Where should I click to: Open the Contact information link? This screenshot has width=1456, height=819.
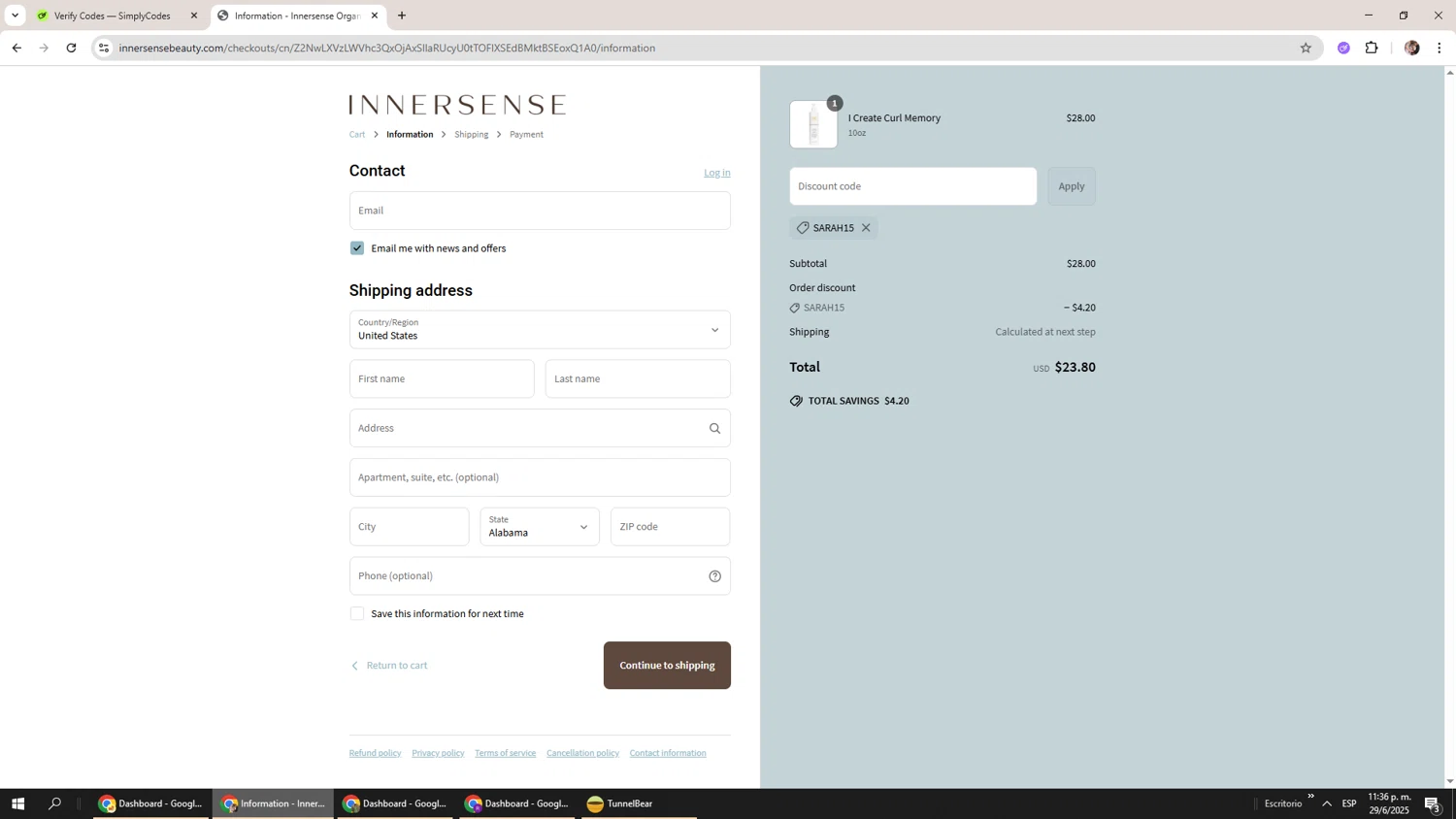click(x=668, y=753)
